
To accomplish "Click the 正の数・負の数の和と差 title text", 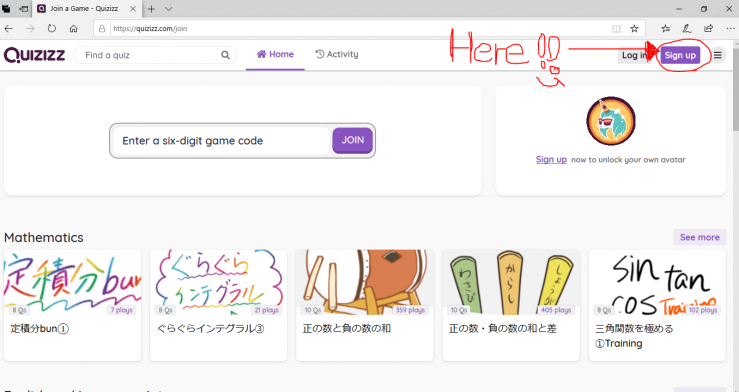I will tap(502, 328).
